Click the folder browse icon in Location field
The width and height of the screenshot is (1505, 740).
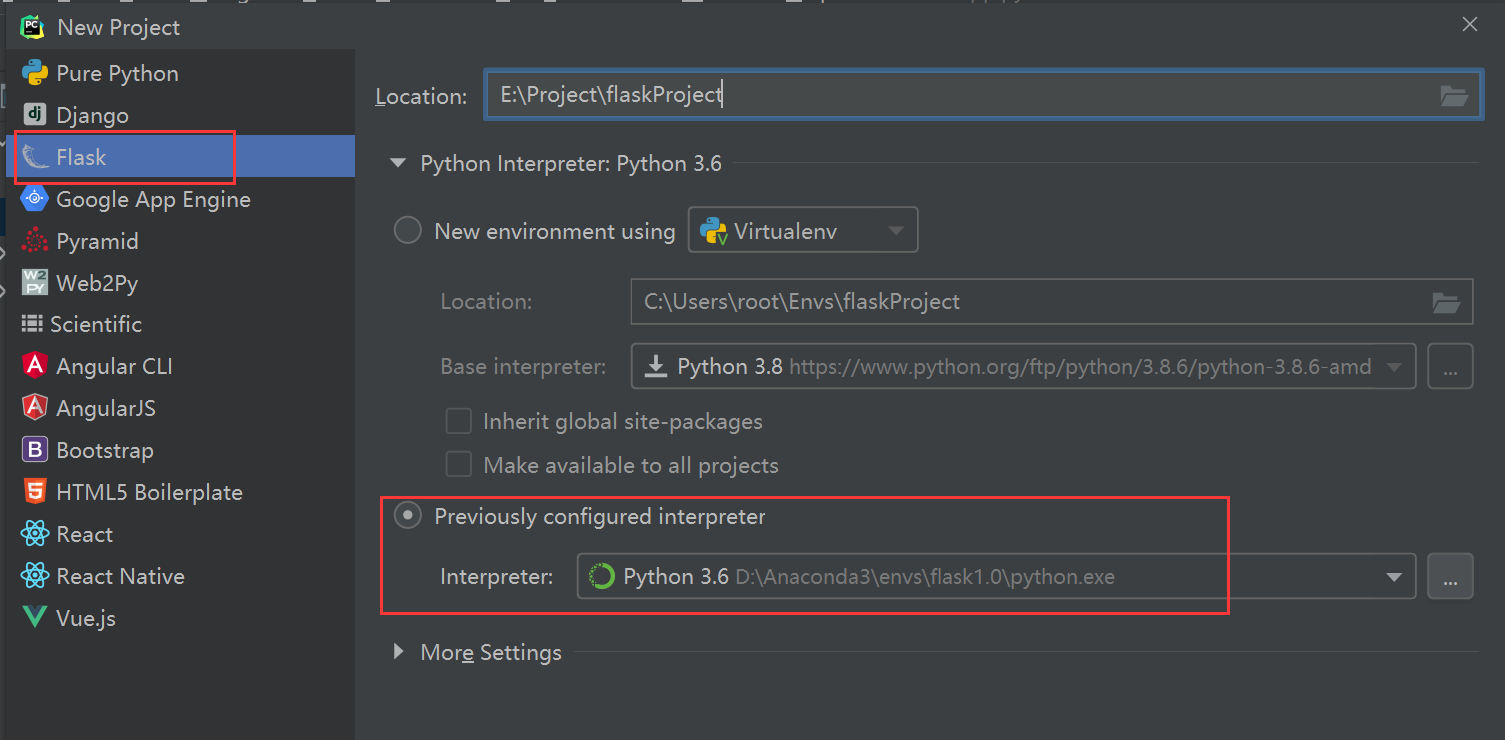(x=1453, y=96)
